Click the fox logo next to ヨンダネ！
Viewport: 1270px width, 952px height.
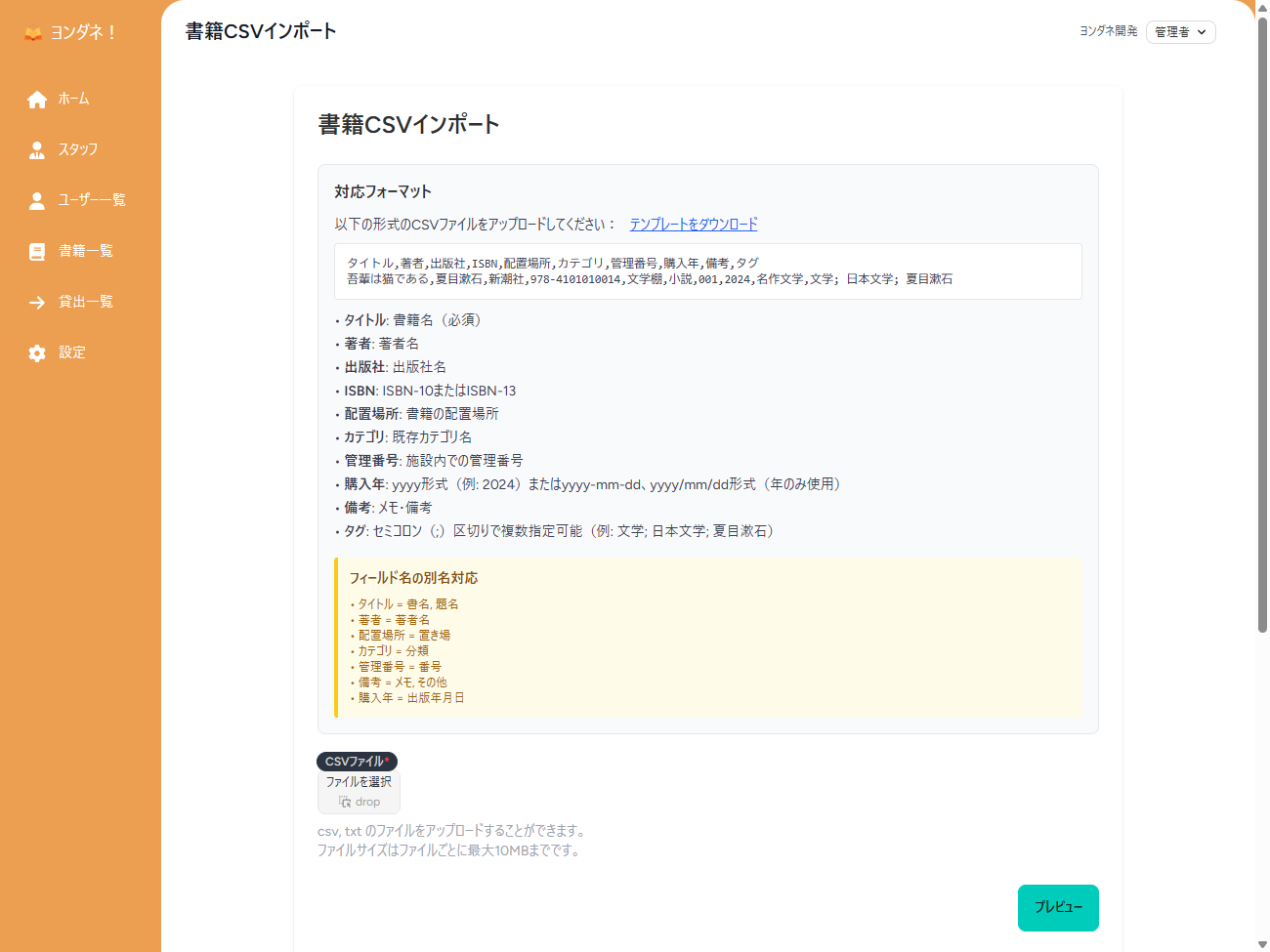[x=32, y=32]
